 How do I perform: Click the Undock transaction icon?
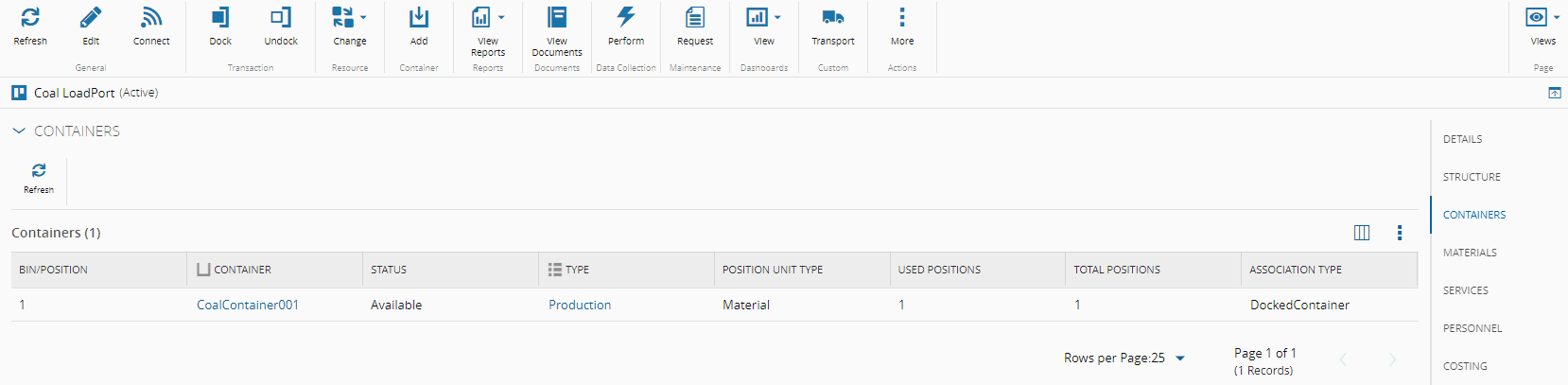(x=281, y=18)
